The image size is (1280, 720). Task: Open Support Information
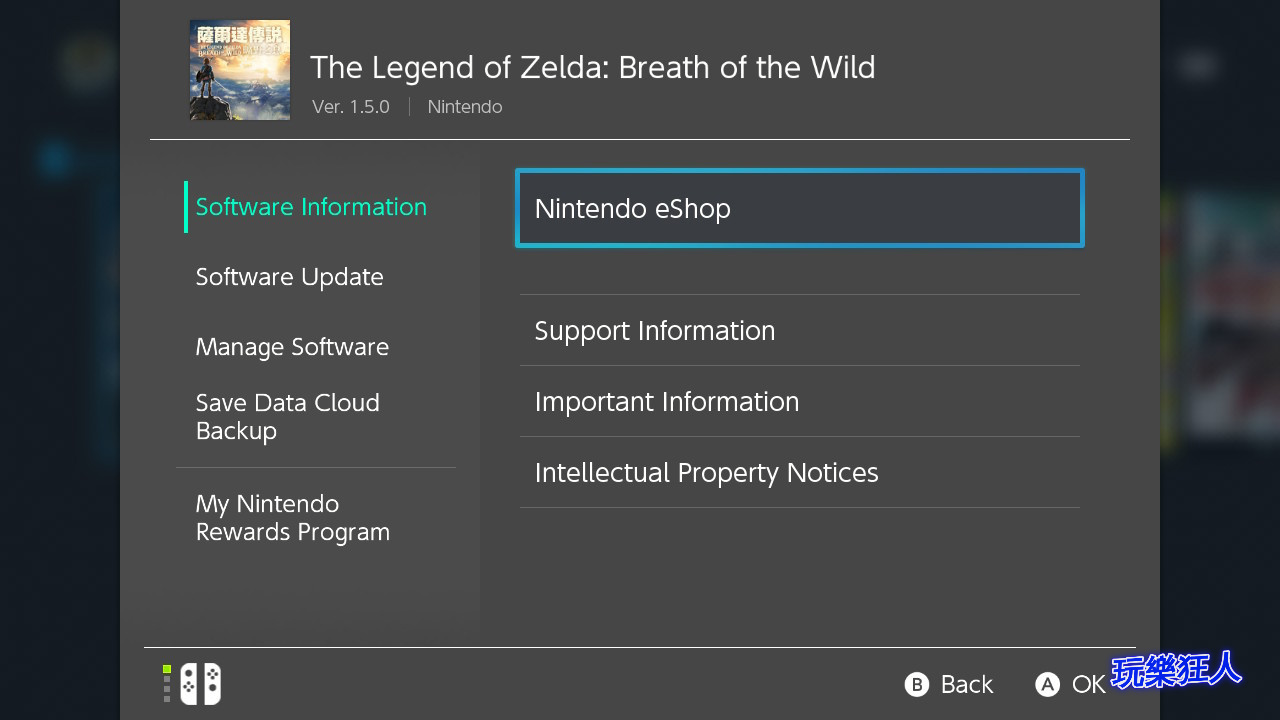point(800,330)
